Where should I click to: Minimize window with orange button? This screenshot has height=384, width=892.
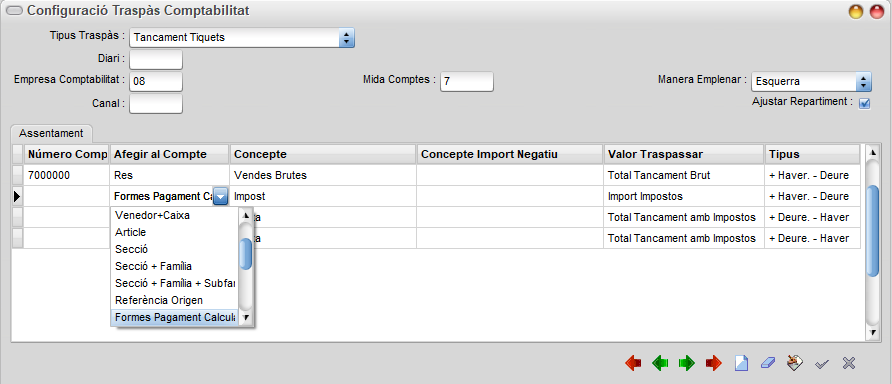856,11
